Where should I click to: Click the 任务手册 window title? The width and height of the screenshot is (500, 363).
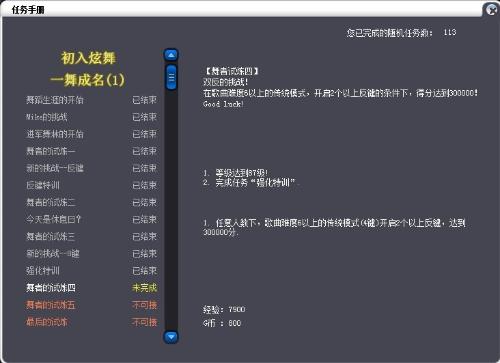click(x=28, y=10)
